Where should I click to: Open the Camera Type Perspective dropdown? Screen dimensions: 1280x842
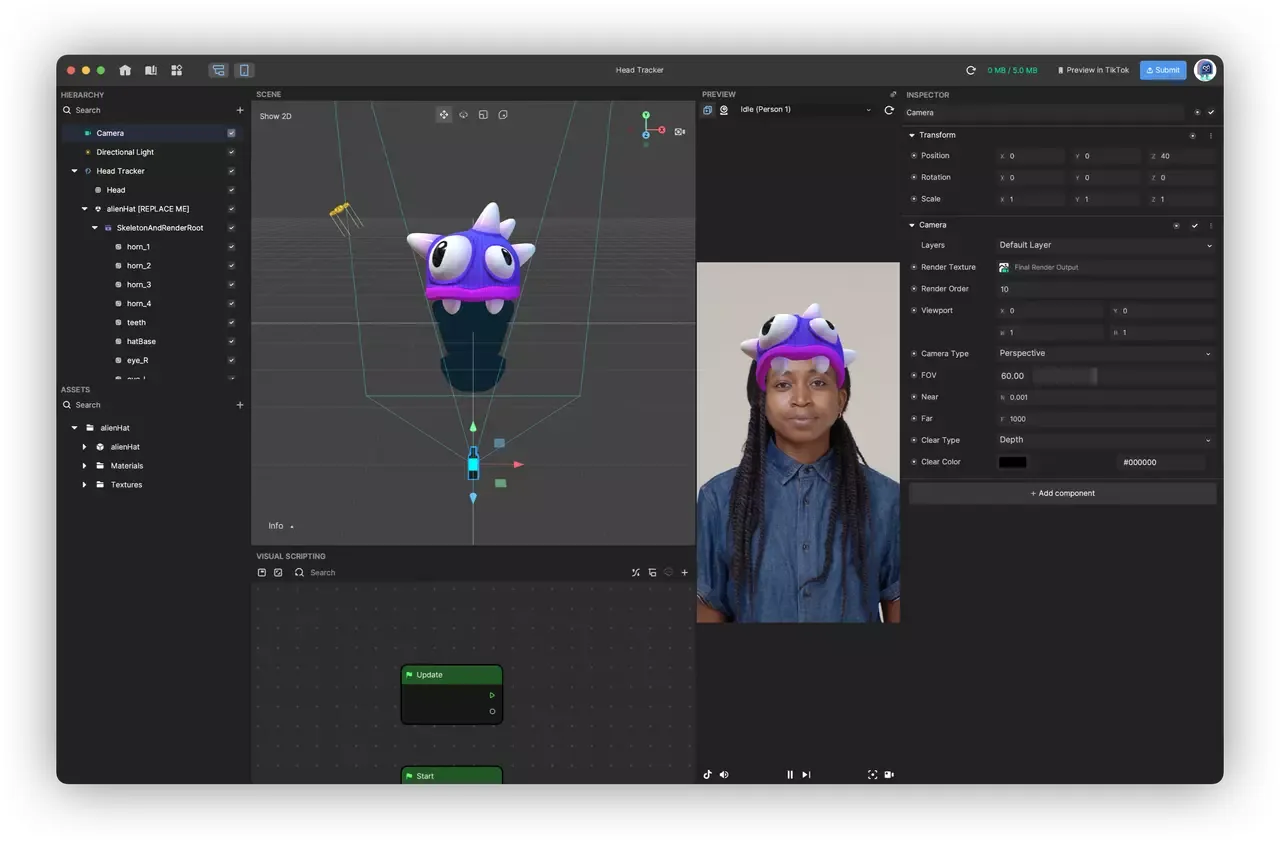[x=1104, y=353]
